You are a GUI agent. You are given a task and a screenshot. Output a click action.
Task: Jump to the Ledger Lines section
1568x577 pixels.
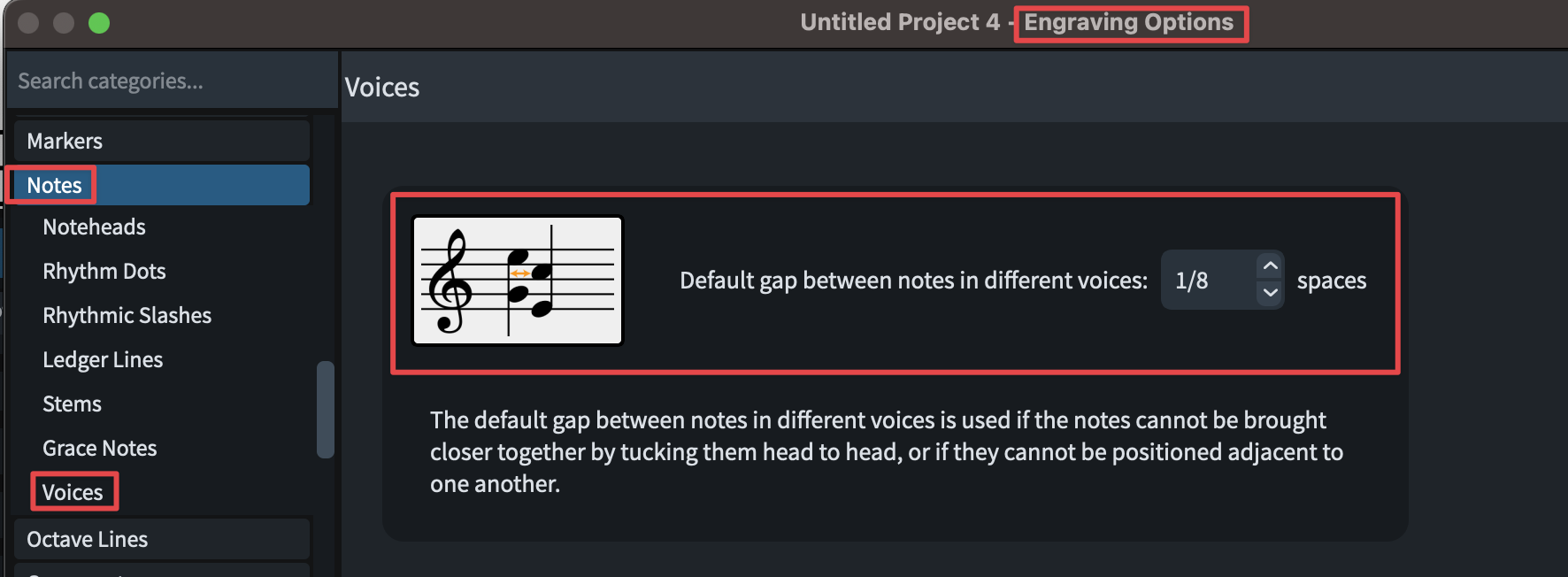point(103,360)
